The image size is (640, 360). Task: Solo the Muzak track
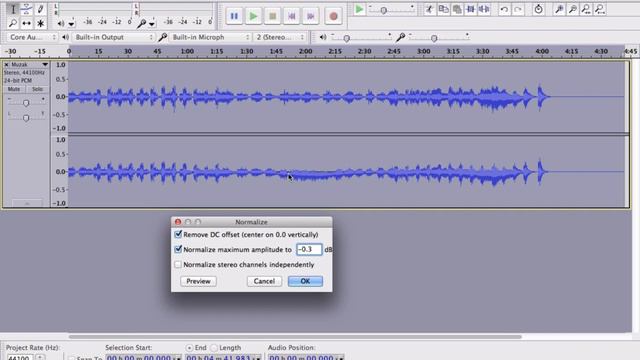[x=37, y=89]
